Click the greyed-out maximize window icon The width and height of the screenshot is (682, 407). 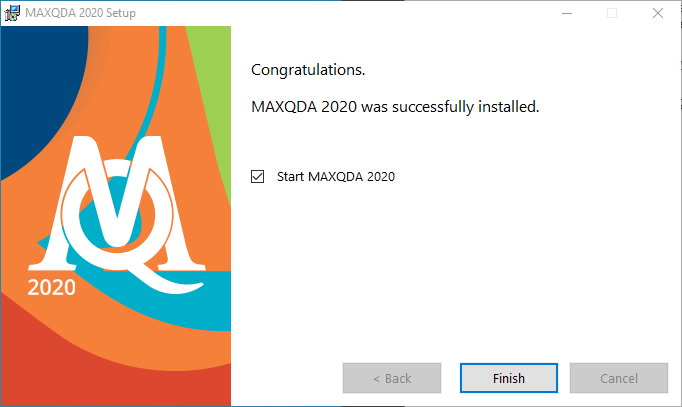(612, 13)
